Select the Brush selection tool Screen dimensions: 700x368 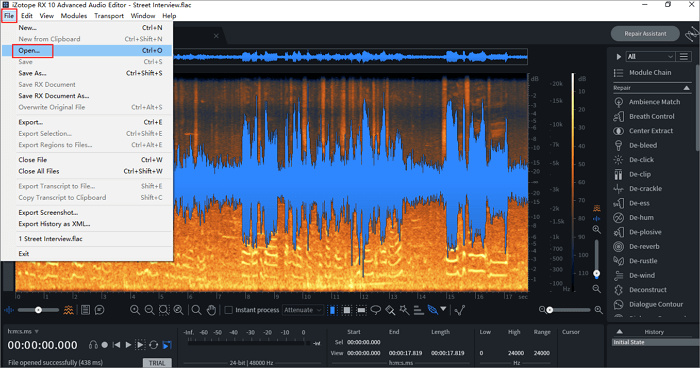click(x=390, y=309)
